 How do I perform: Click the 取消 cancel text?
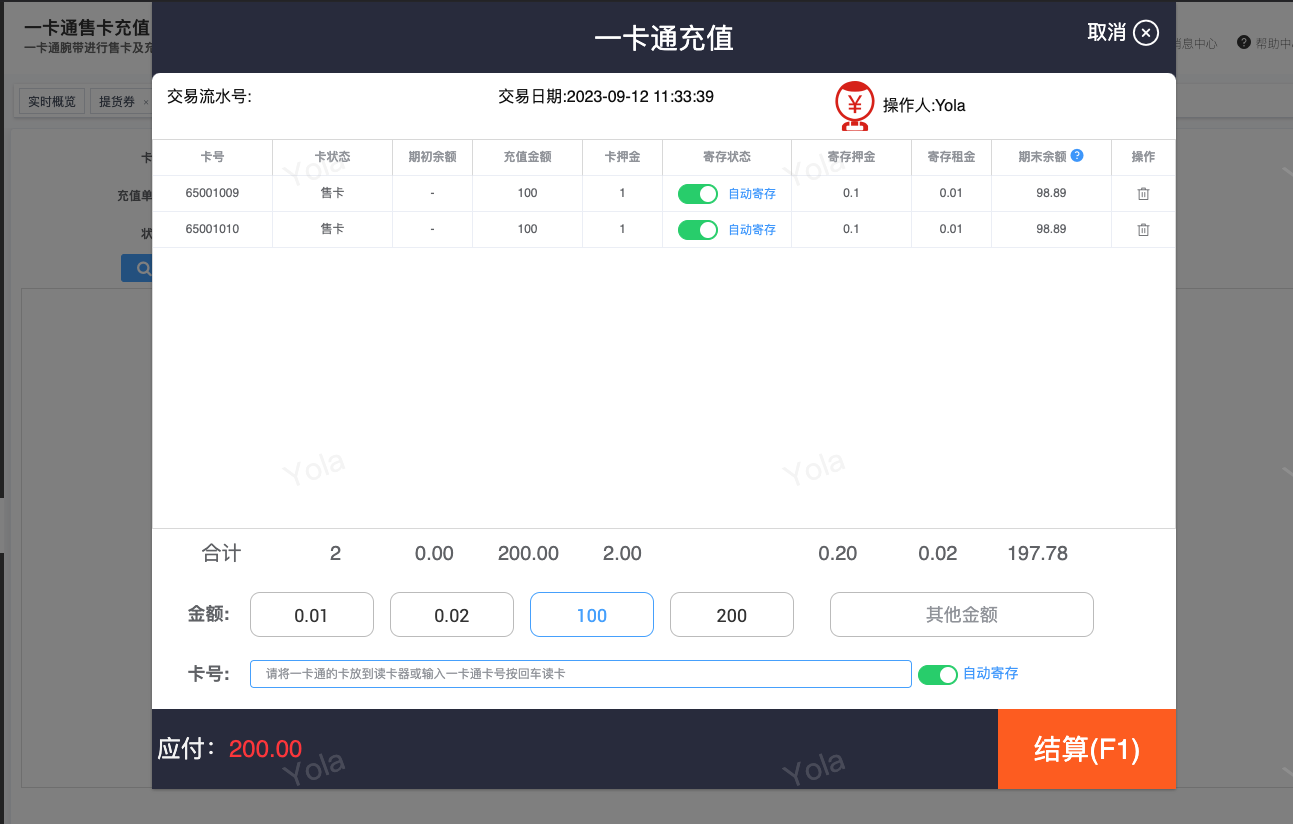(x=1107, y=32)
